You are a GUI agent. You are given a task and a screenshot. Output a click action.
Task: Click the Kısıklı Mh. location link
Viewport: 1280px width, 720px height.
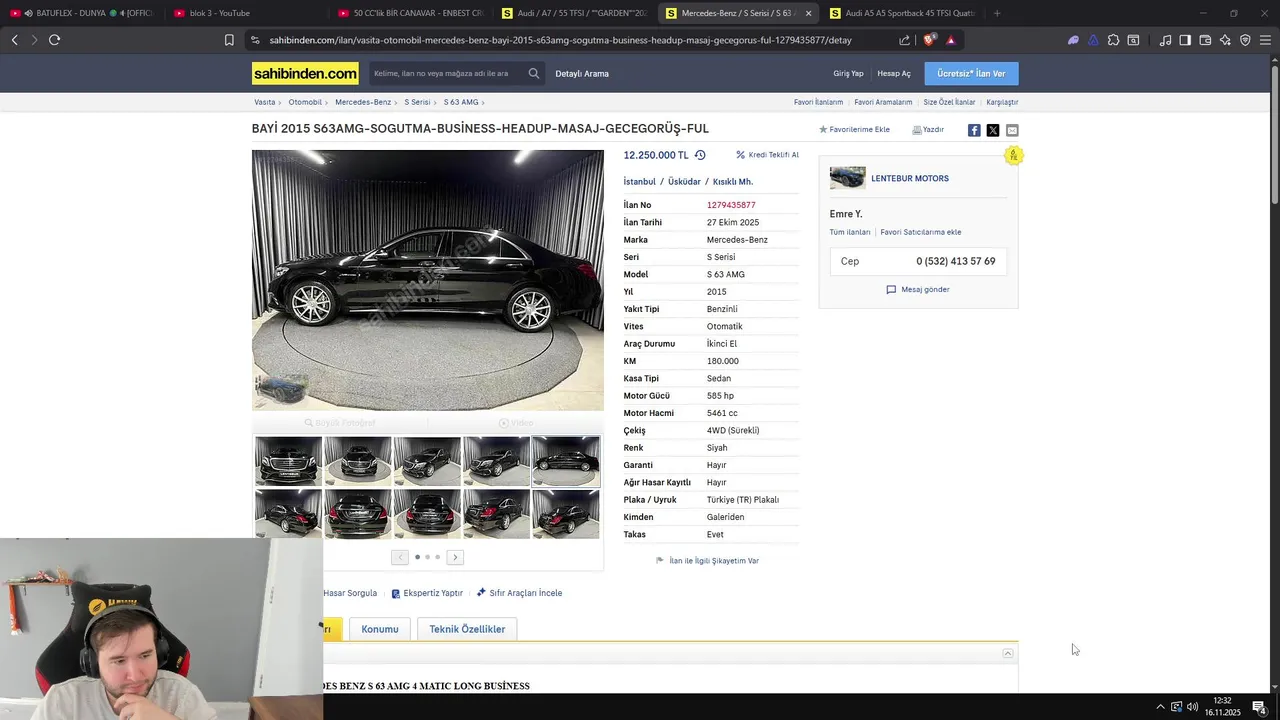pyautogui.click(x=733, y=182)
